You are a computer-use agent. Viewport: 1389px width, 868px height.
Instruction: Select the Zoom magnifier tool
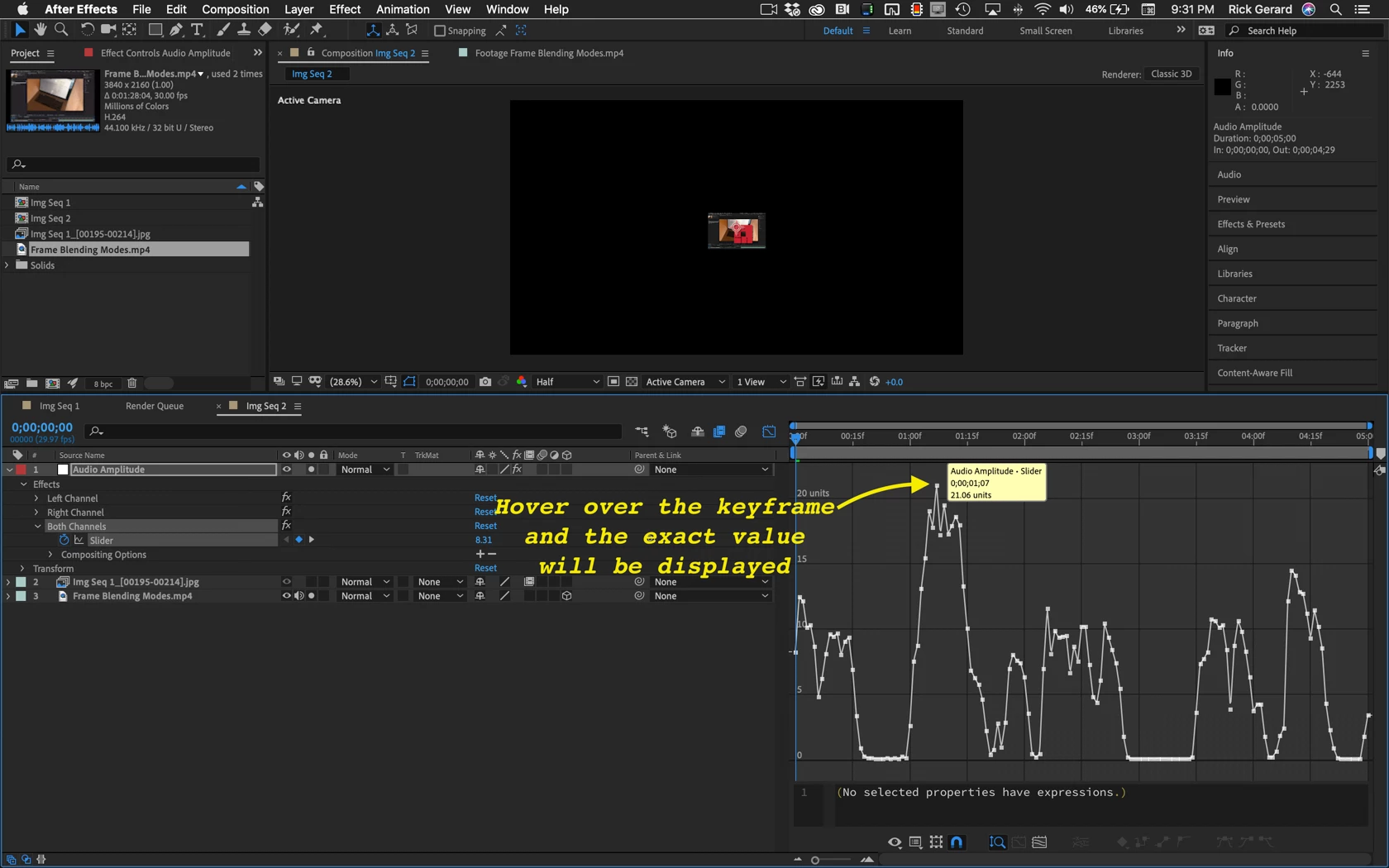[x=61, y=30]
